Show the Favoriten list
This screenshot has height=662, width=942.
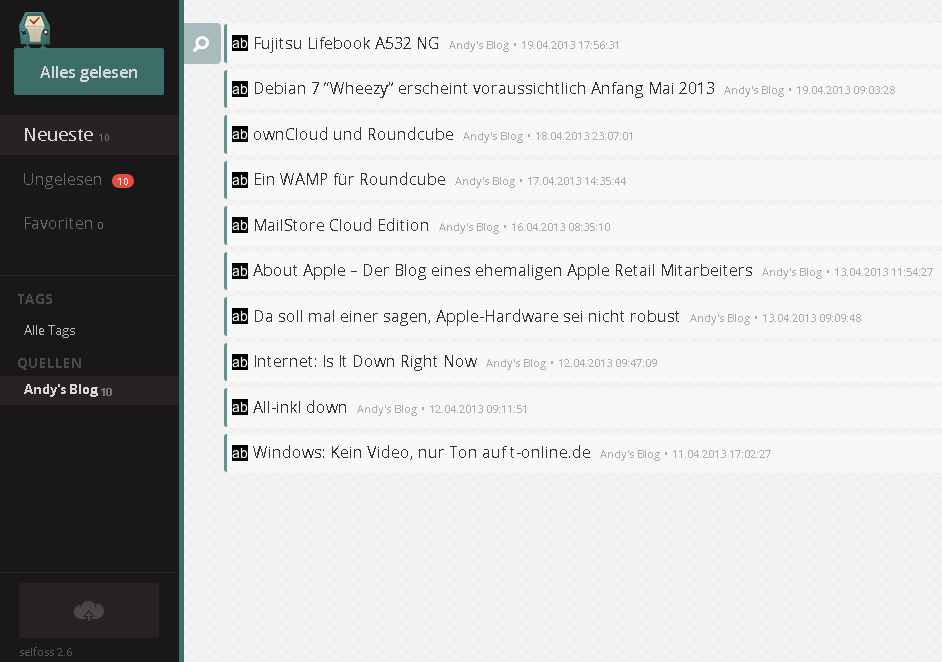pos(58,224)
